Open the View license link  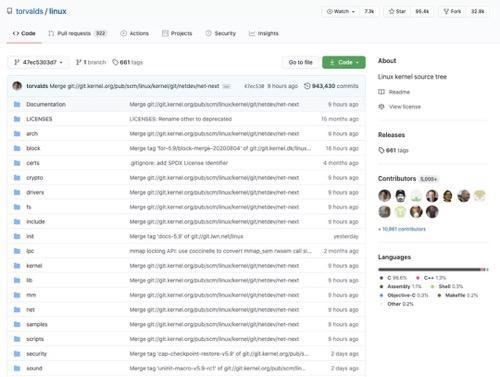click(399, 107)
